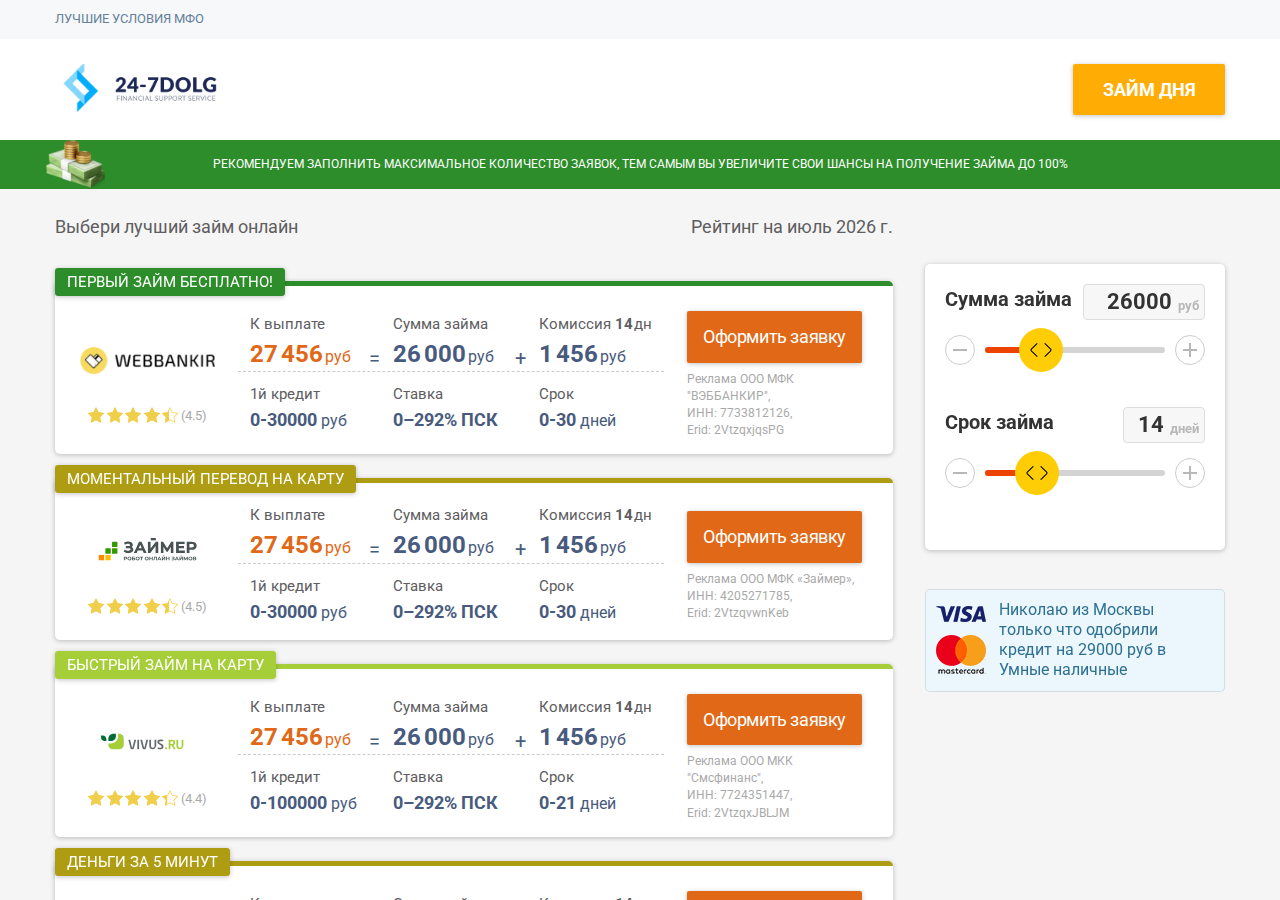The width and height of the screenshot is (1280, 900).
Task: Click the Выбери лучший займ онлайн heading
Action: tap(177, 227)
